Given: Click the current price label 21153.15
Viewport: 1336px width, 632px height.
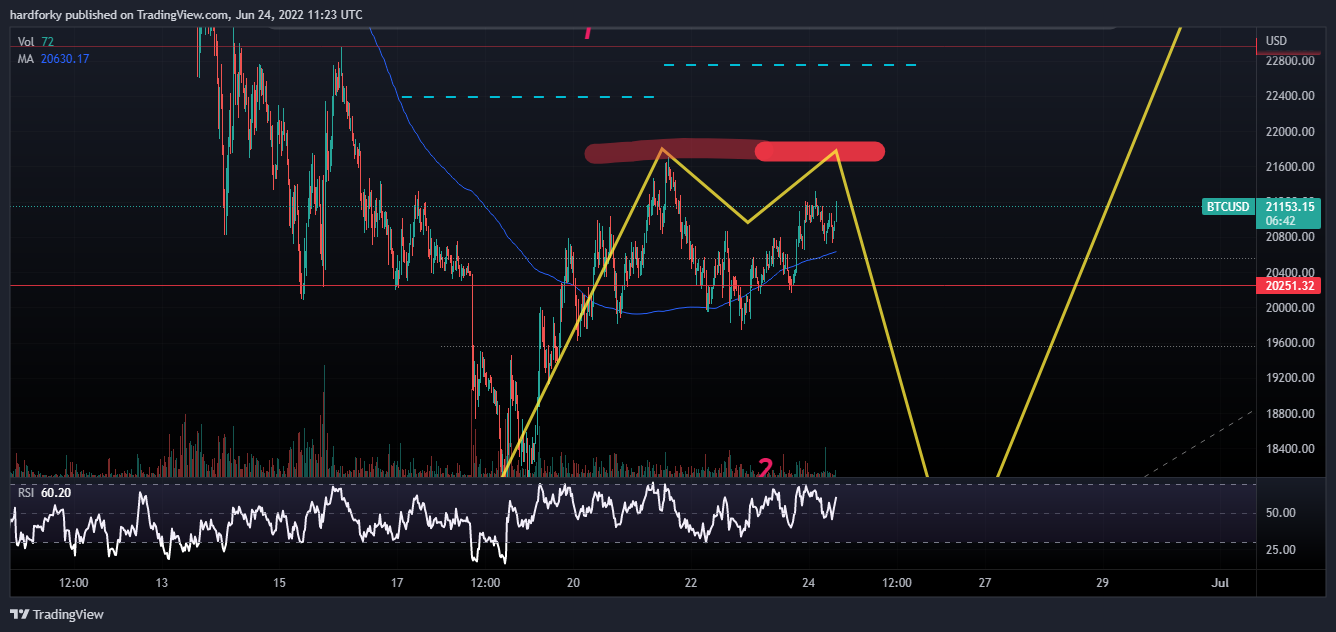Looking at the screenshot, I should click(x=1288, y=207).
